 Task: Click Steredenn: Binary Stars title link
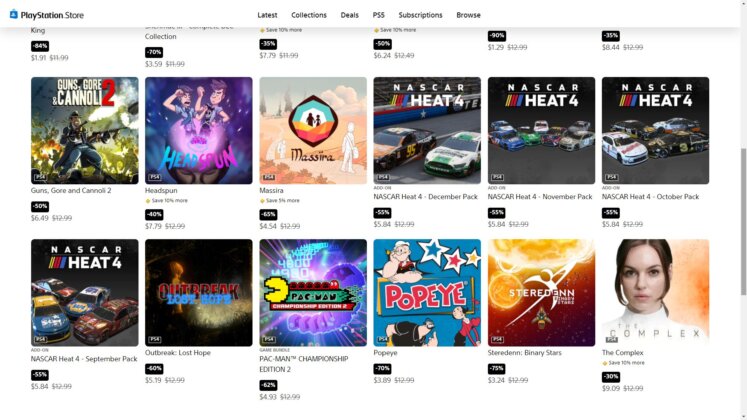click(x=525, y=353)
